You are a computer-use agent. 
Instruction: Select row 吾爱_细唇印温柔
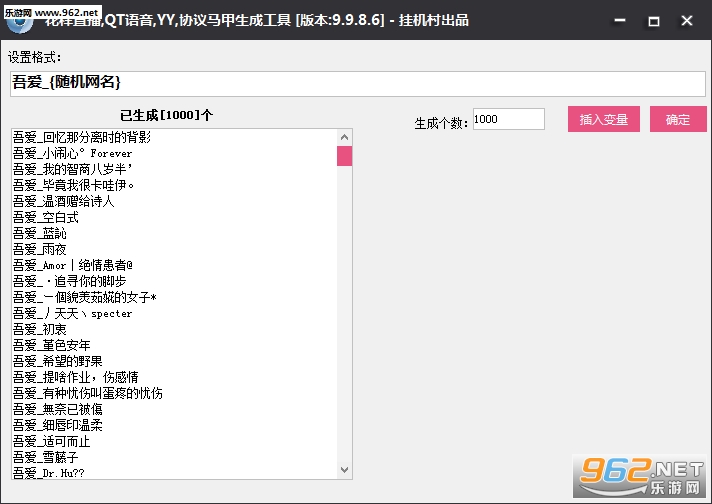(x=174, y=425)
